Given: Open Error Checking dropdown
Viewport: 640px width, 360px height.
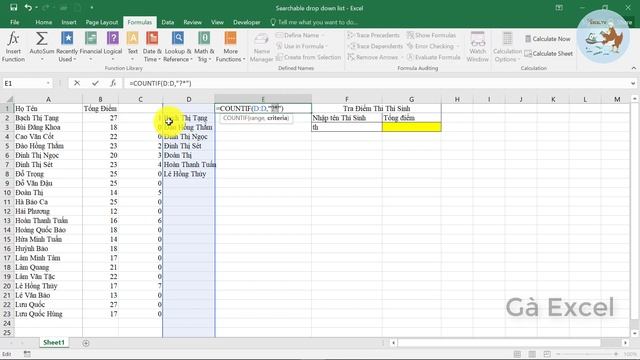Looking at the screenshot, I should [x=432, y=46].
